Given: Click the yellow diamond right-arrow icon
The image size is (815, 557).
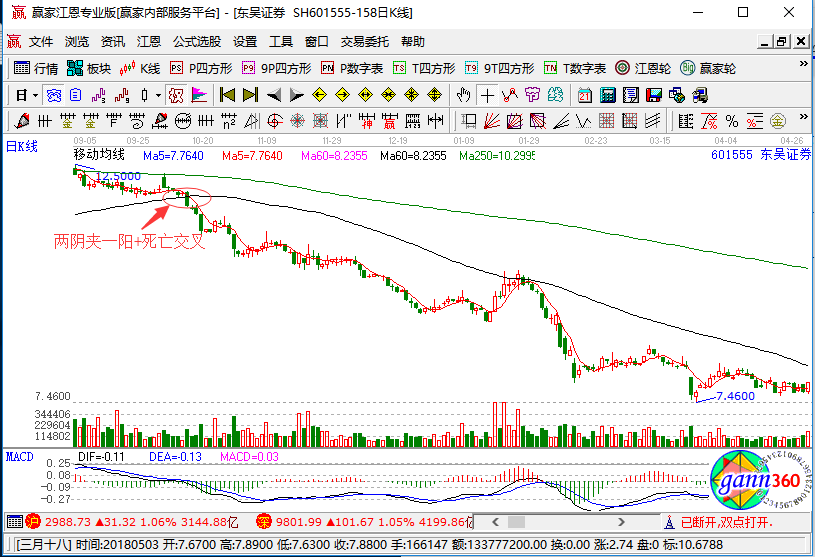Looking at the screenshot, I should (x=343, y=95).
